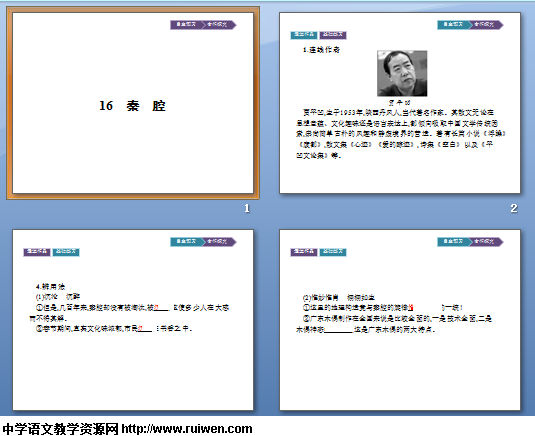Screen dimensions: 535x436
Task: Click the small purple section button on slide 2
Action: pyautogui.click(x=333, y=35)
